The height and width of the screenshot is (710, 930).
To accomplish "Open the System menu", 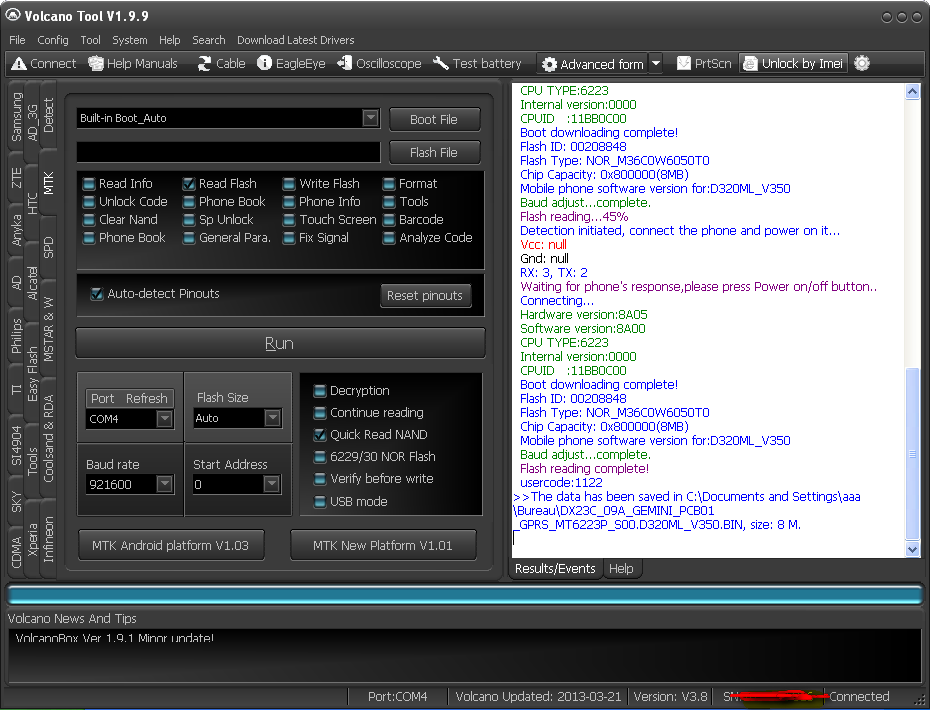I will [x=130, y=40].
